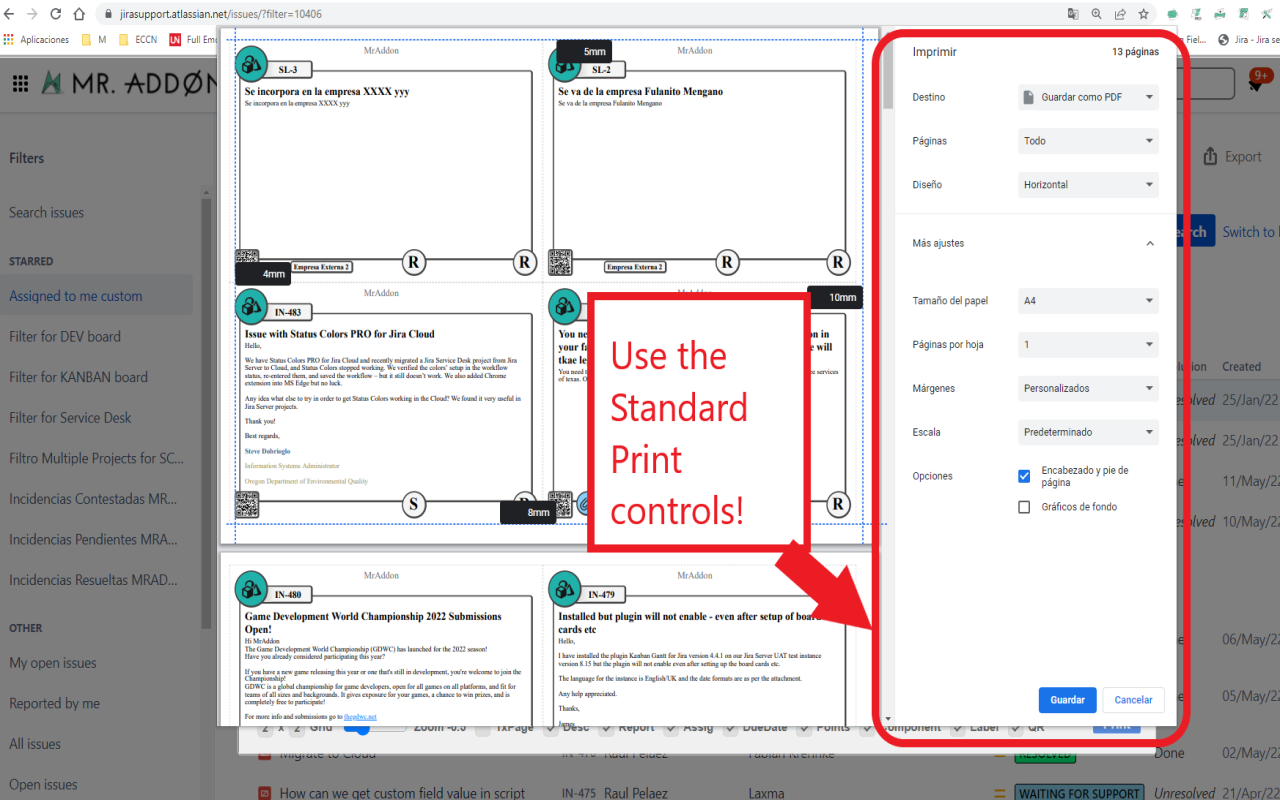
Task: Toggle the Label checkbox in card toolbar
Action: [x=957, y=729]
